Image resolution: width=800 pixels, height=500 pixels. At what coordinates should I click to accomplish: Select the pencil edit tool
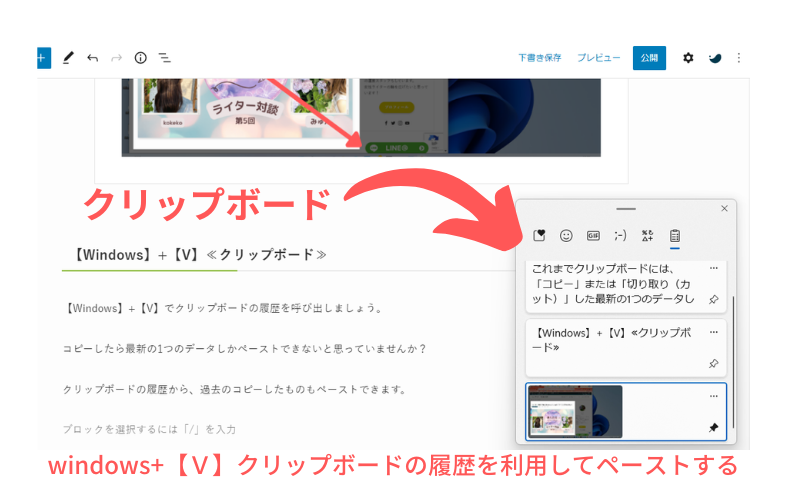tap(68, 58)
